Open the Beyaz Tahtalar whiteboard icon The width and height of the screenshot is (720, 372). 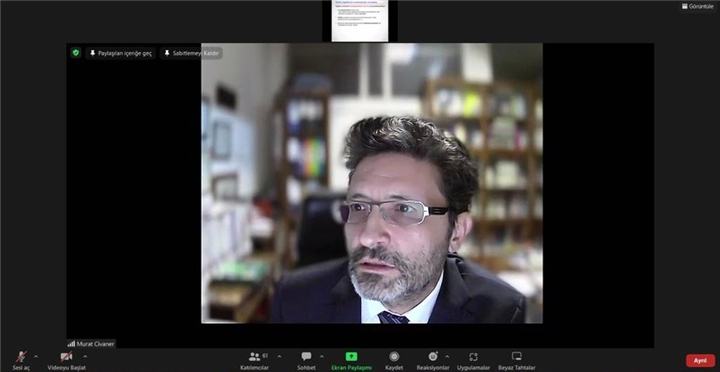(x=517, y=357)
